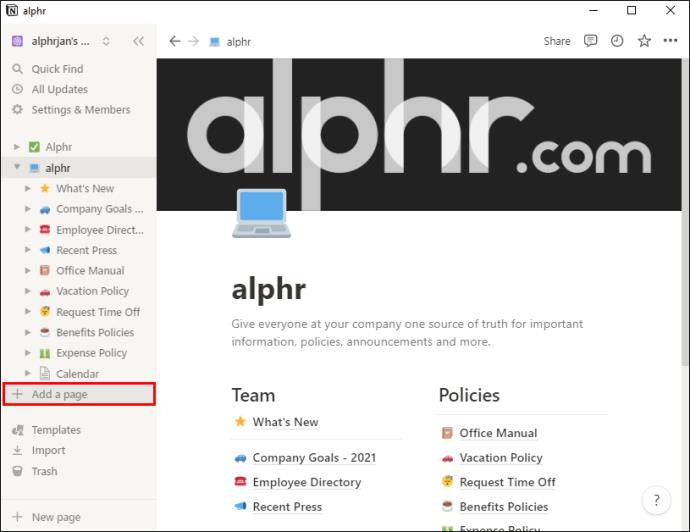Go back with the left arrow
Screen dimensions: 690x532
[175, 41]
